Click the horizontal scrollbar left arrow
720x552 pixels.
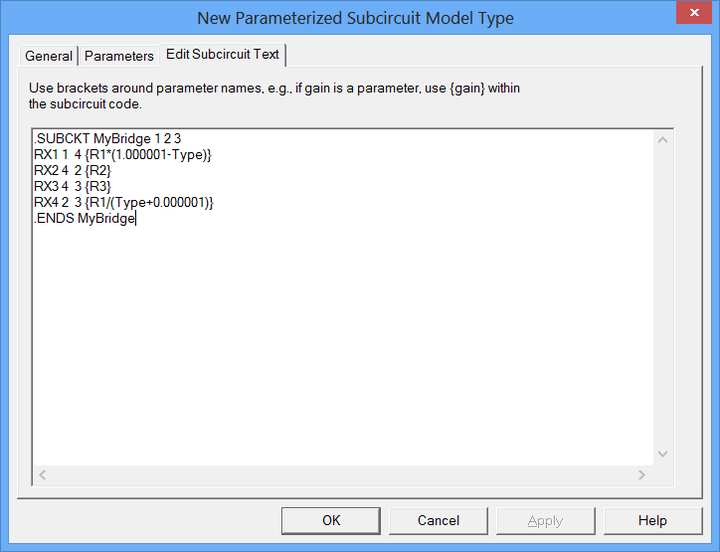[x=43, y=475]
